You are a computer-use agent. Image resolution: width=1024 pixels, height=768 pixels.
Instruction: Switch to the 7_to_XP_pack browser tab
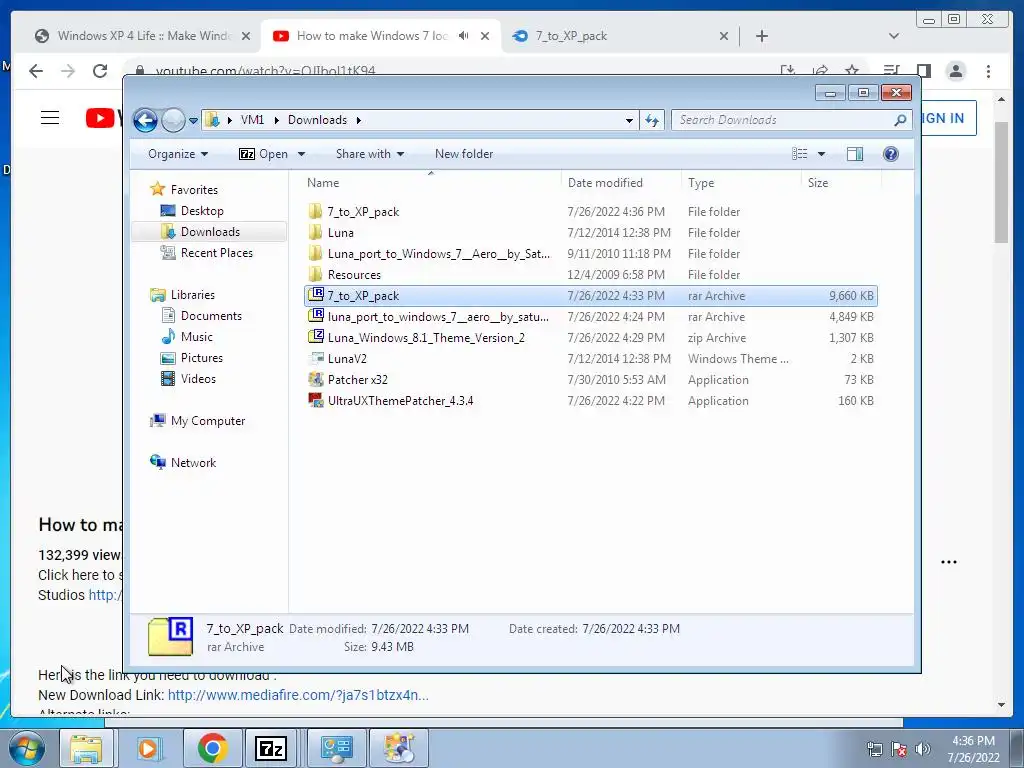point(618,36)
